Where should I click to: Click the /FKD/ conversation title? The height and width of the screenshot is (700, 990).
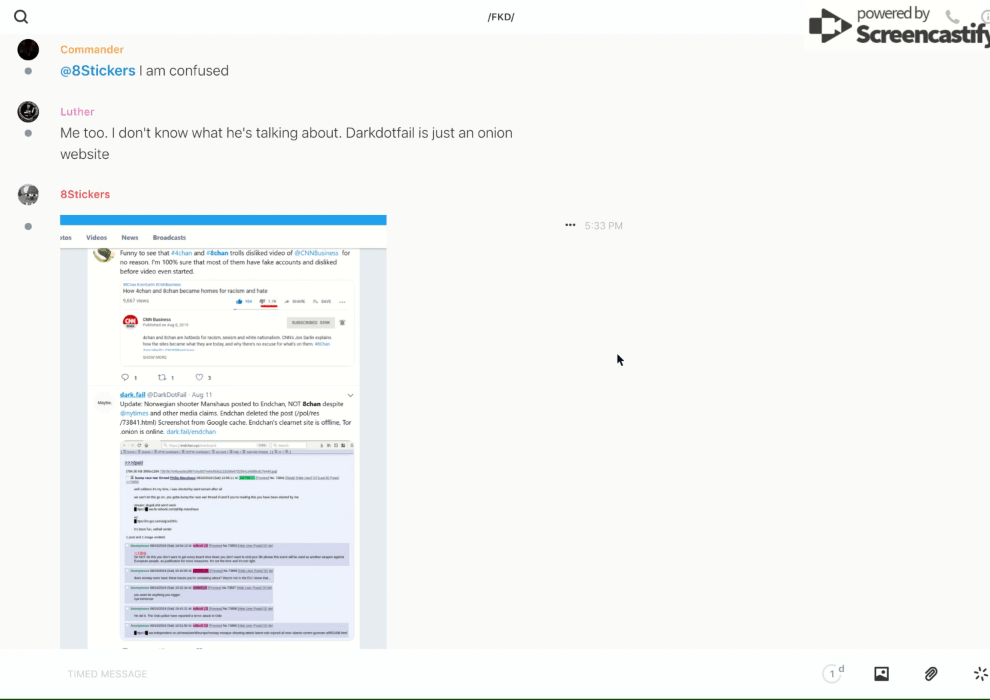tap(501, 17)
